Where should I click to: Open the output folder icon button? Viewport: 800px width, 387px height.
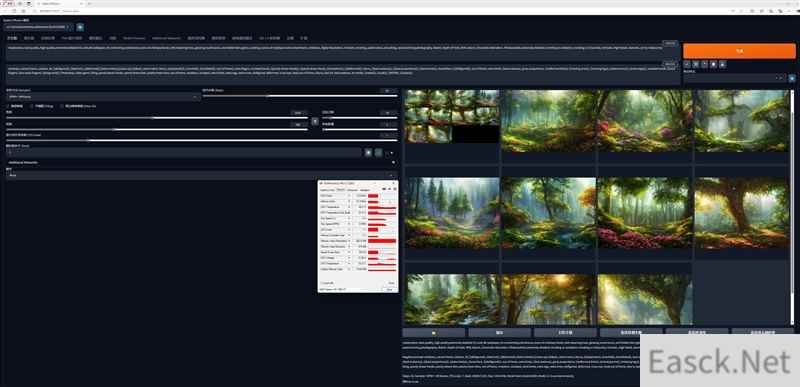click(434, 332)
